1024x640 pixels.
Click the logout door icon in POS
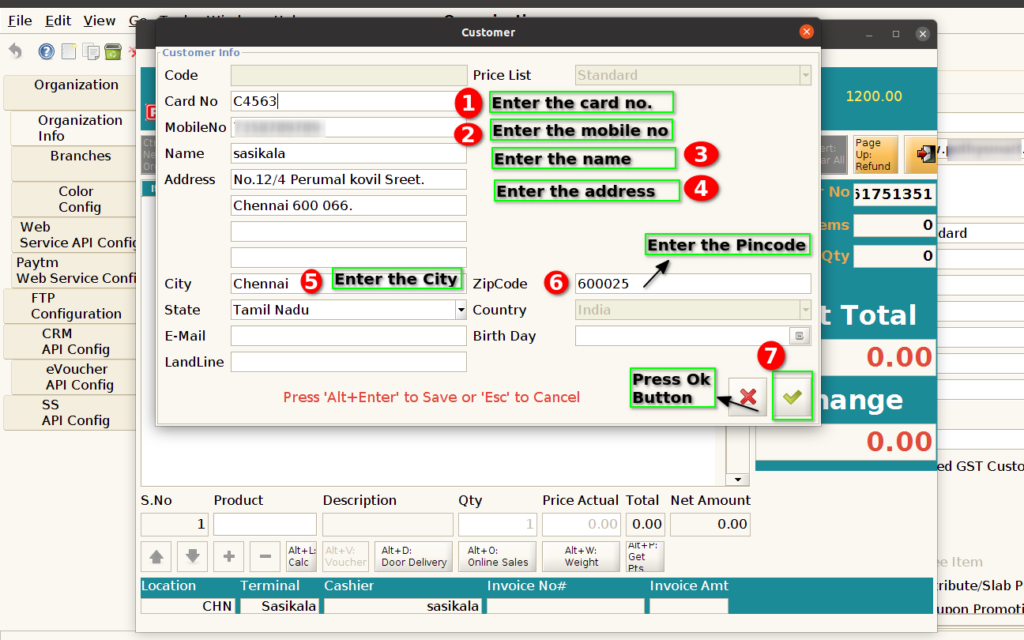(923, 154)
